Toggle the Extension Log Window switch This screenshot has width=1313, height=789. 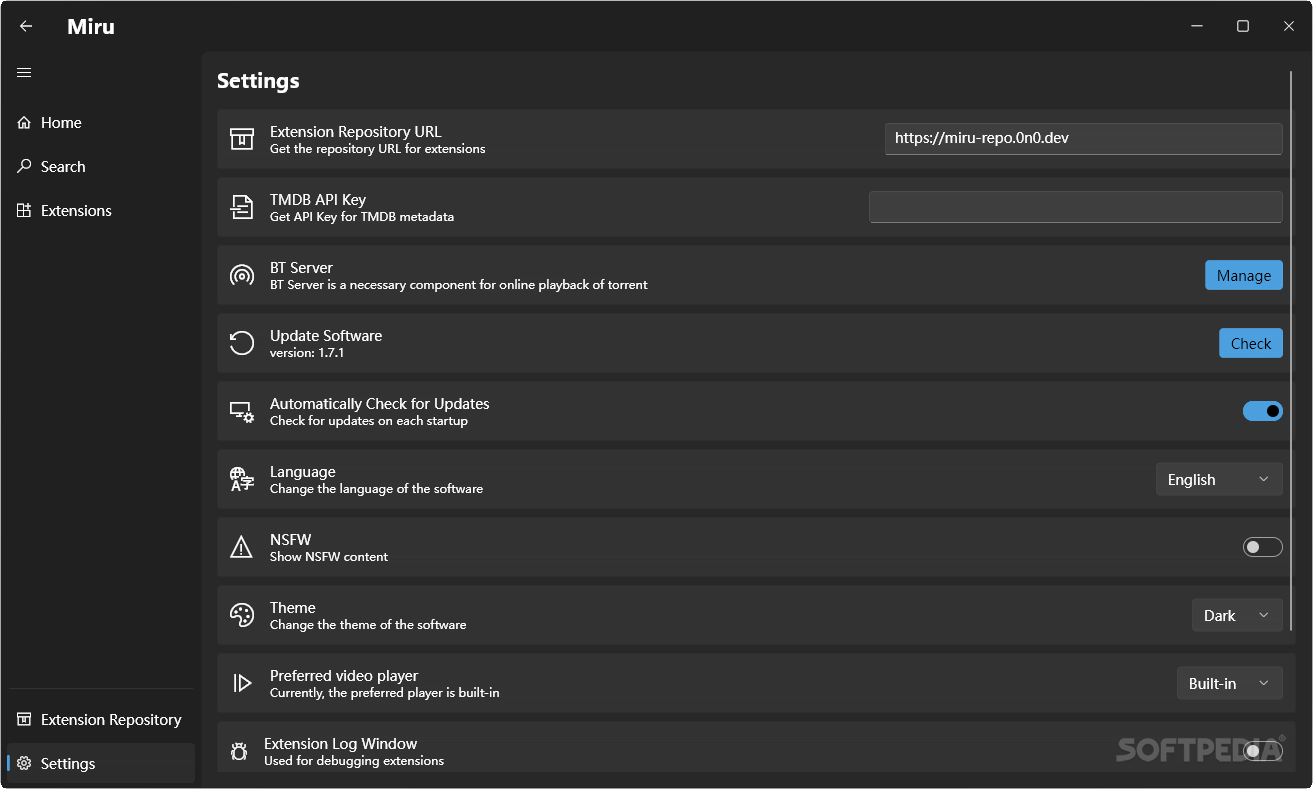[1262, 751]
